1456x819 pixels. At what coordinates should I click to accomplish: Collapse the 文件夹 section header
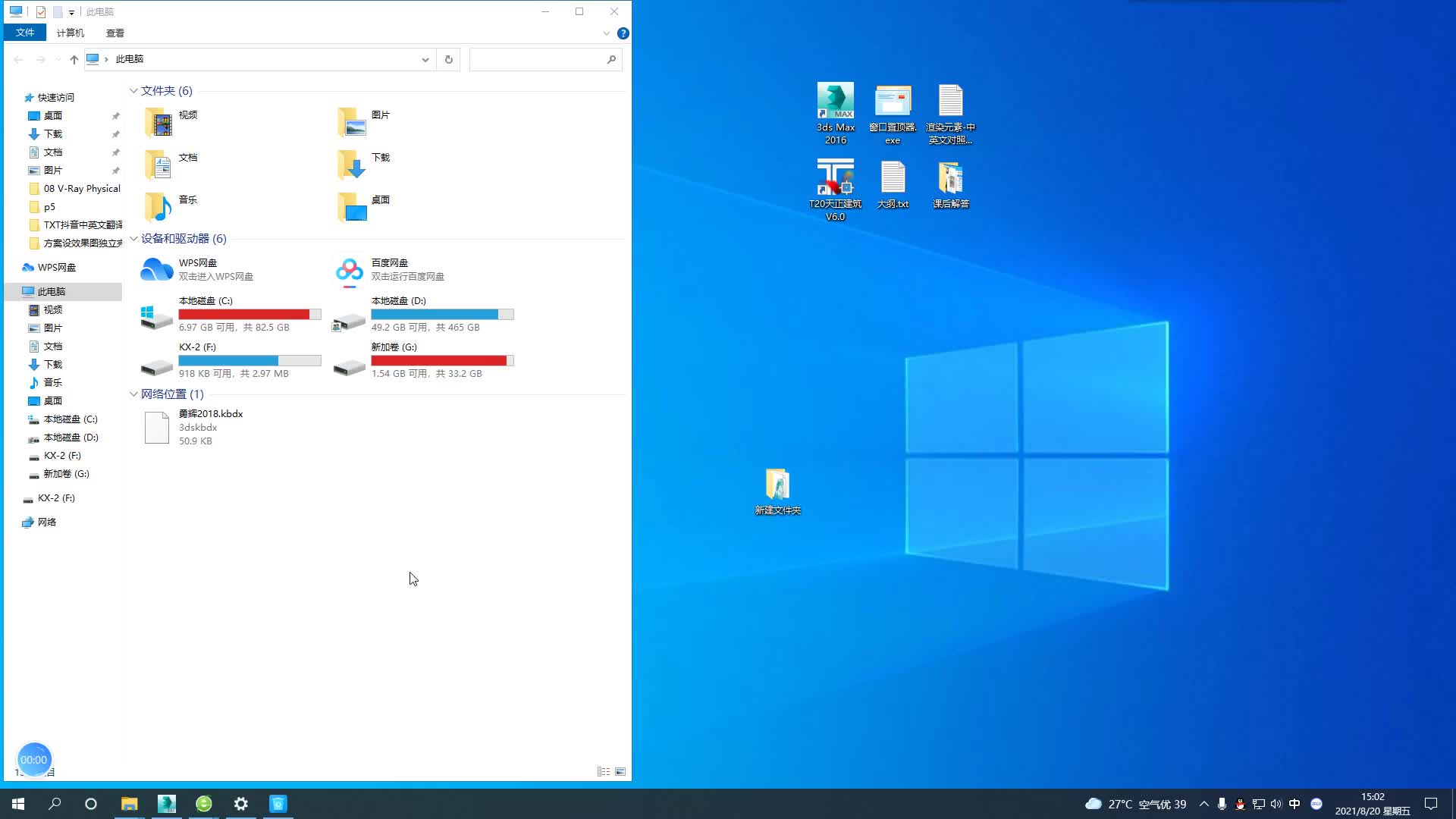pyautogui.click(x=134, y=90)
